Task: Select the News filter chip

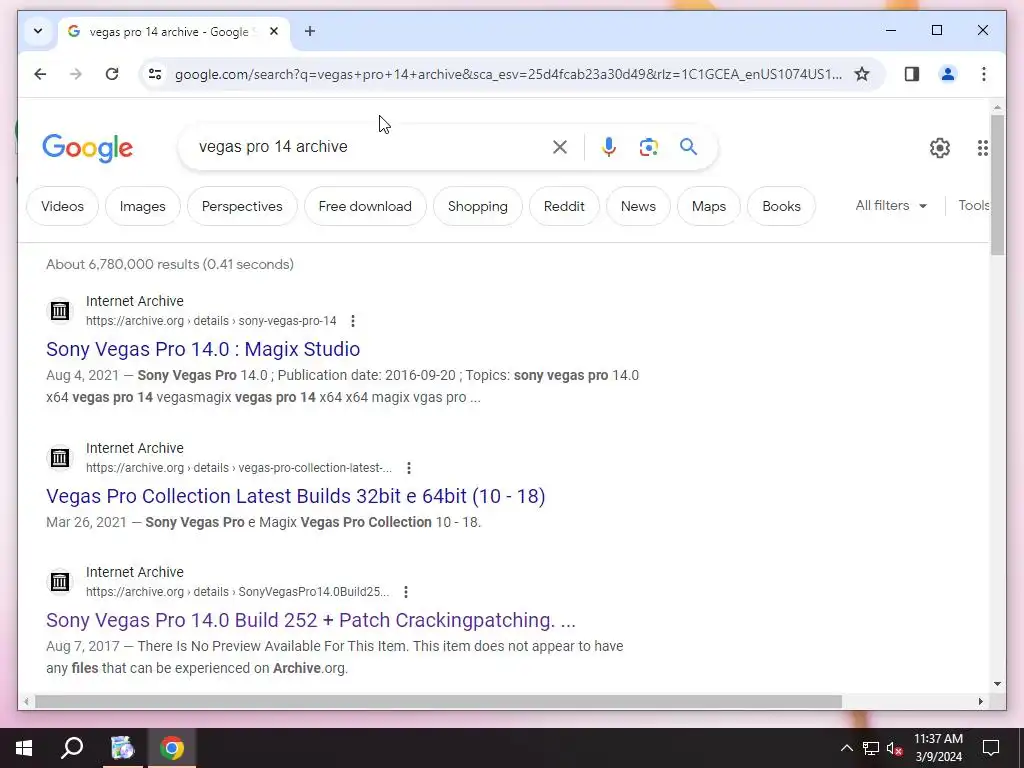Action: (x=638, y=206)
